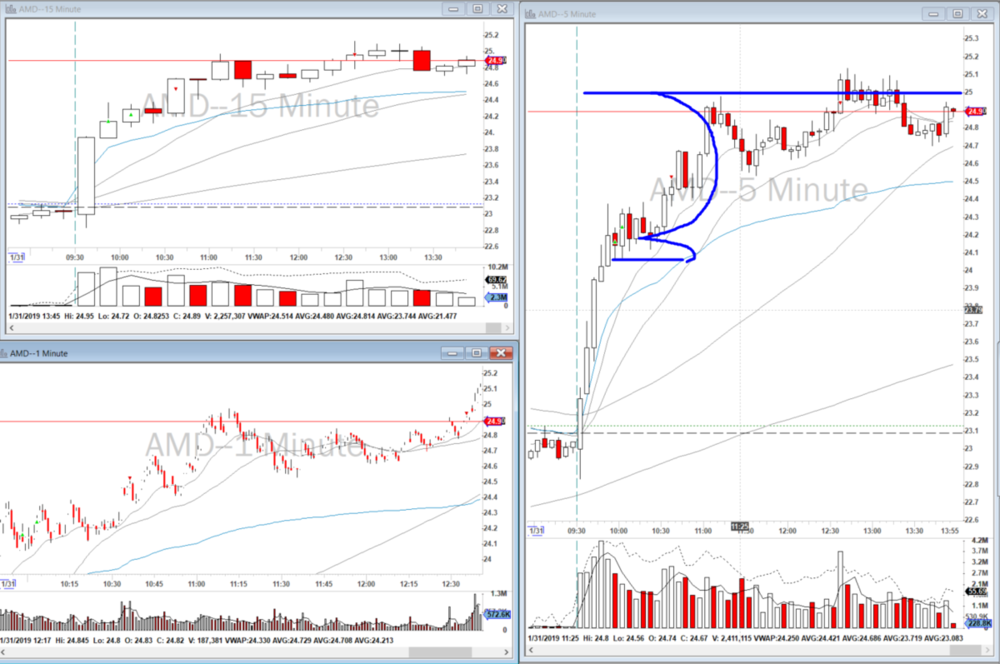The height and width of the screenshot is (664, 1000).
Task: Minimize the AMD--5 Minute chart window
Action: pos(933,14)
